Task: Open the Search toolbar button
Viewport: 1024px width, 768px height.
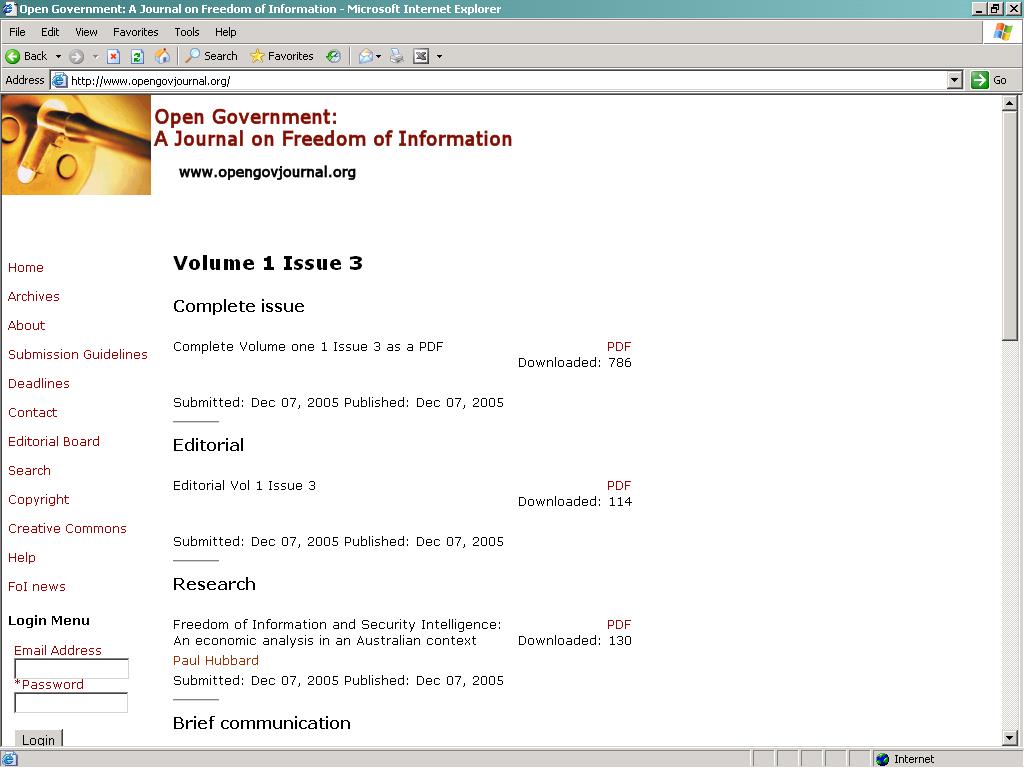Action: 211,56
